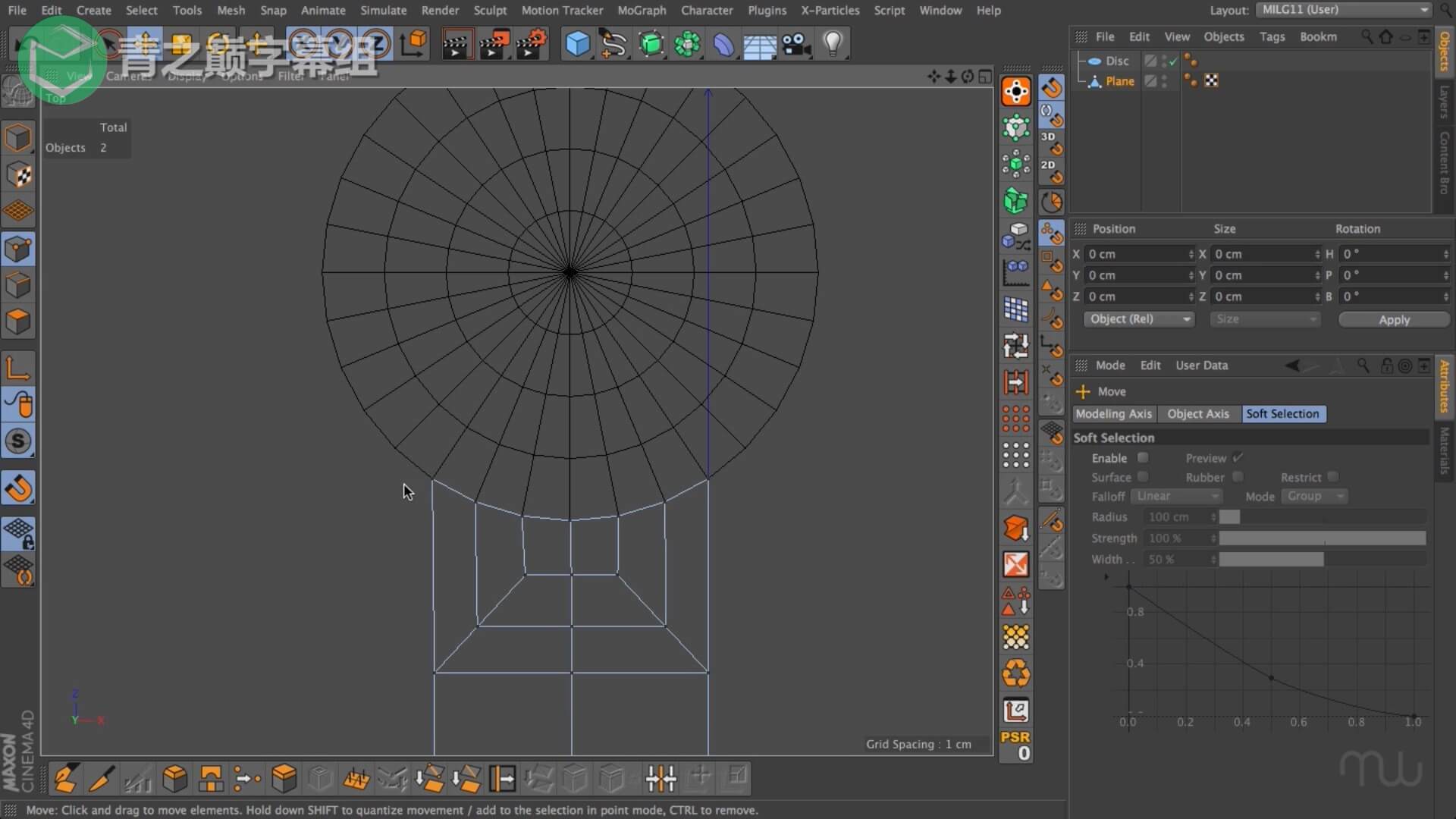Toggle the Restrict checkbox
1456x819 pixels.
(1332, 477)
